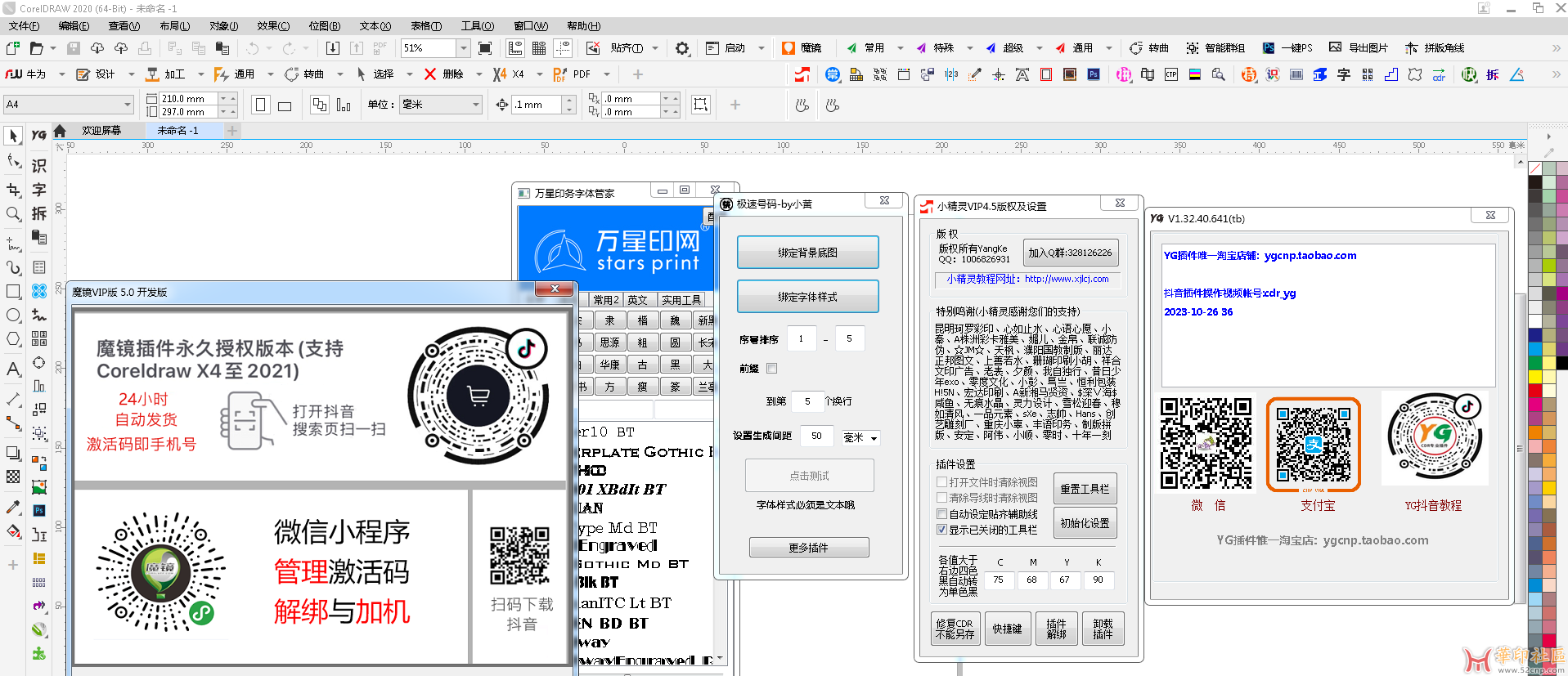Switch to 英文 tab in font manager
This screenshot has width=1568, height=676.
637,300
